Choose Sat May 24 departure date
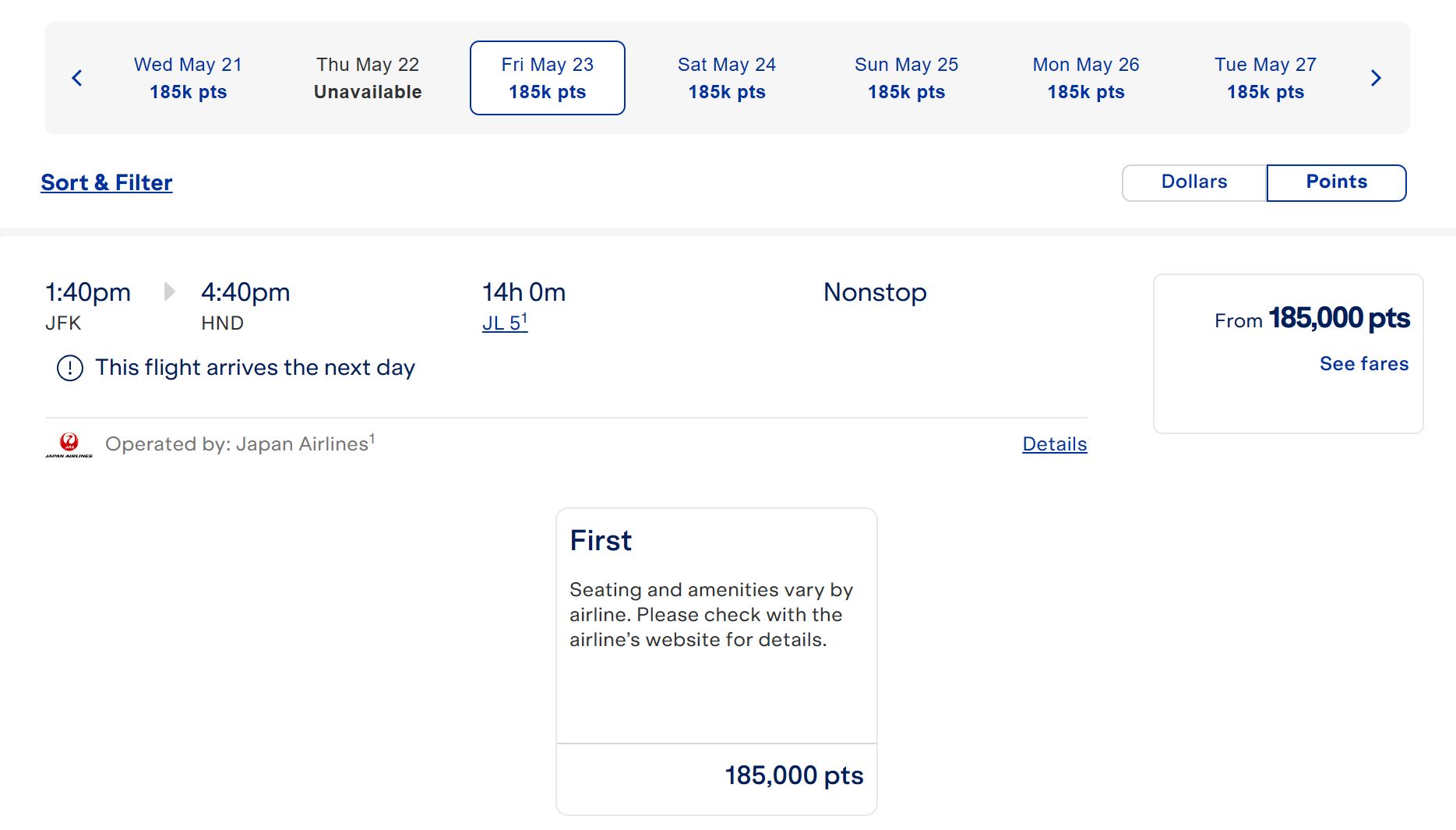Screen dimensions: 1456x830 tap(726, 78)
